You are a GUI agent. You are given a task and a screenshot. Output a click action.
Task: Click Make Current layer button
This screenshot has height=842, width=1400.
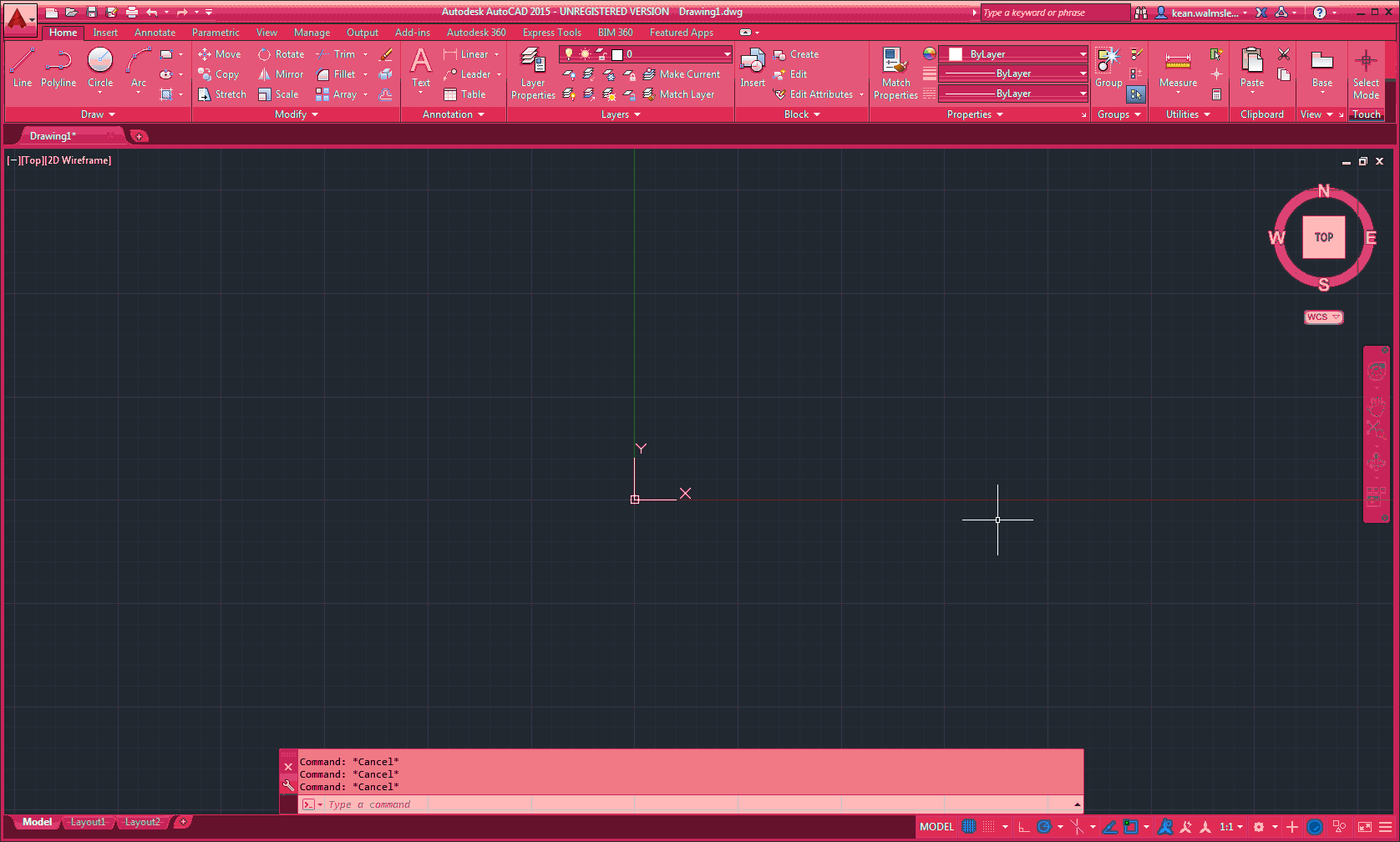point(682,74)
